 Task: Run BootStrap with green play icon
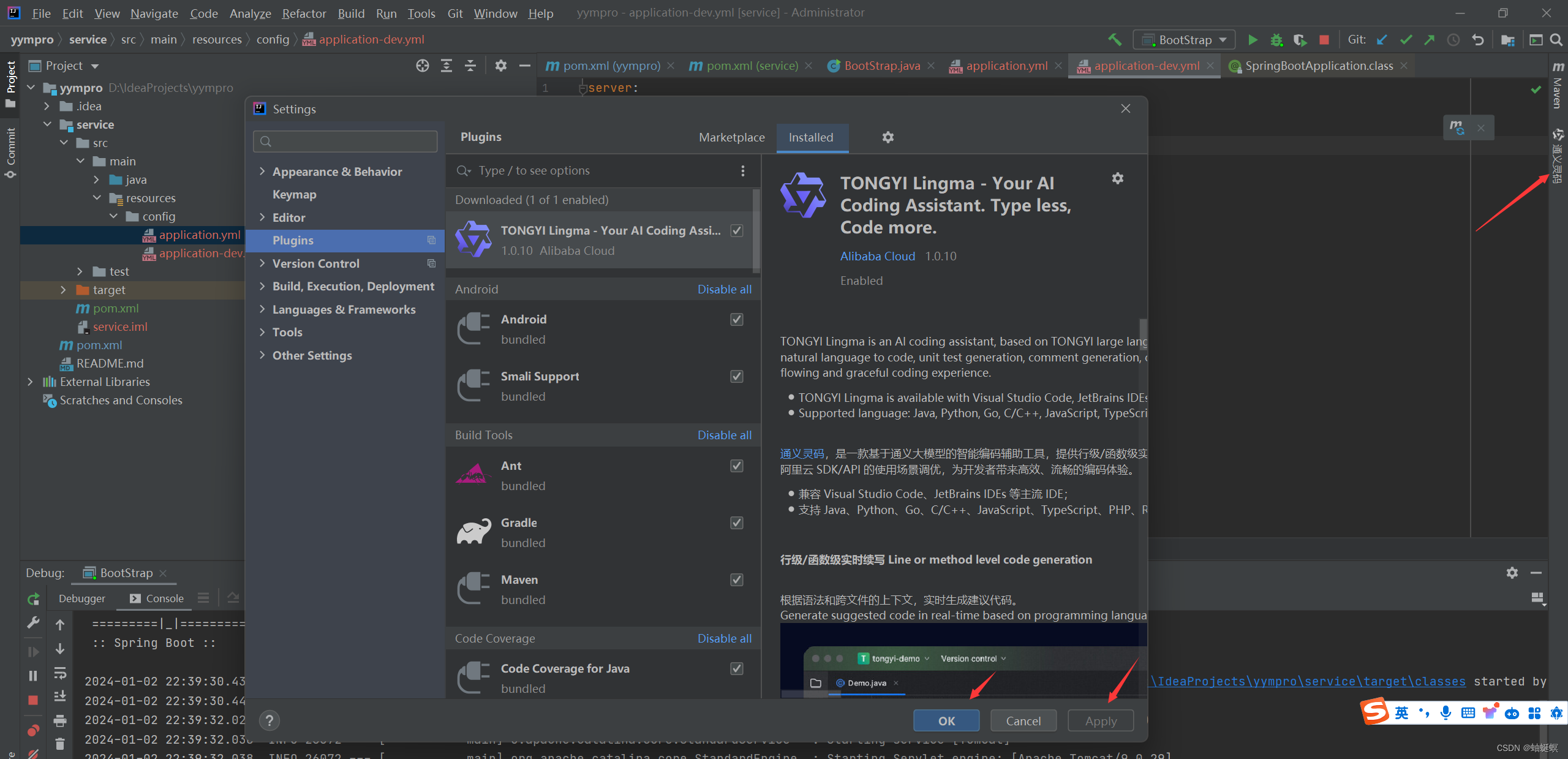point(1253,40)
